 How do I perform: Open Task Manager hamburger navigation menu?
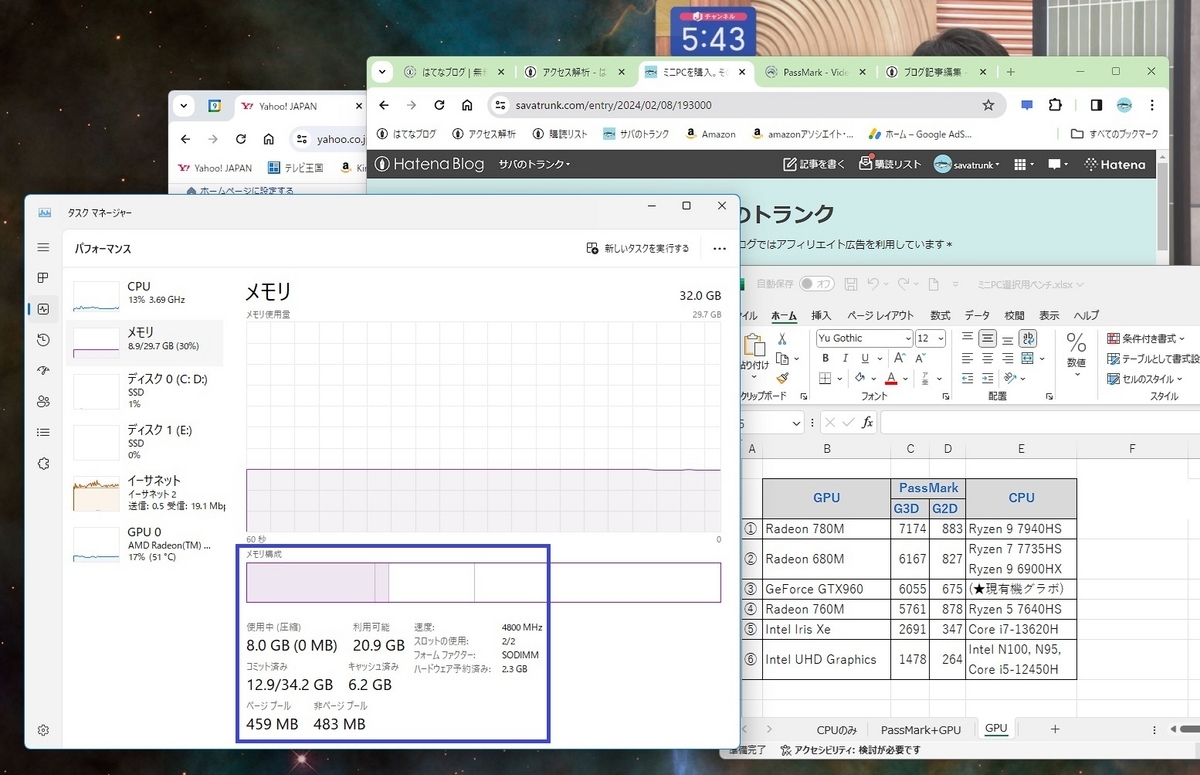(x=43, y=247)
